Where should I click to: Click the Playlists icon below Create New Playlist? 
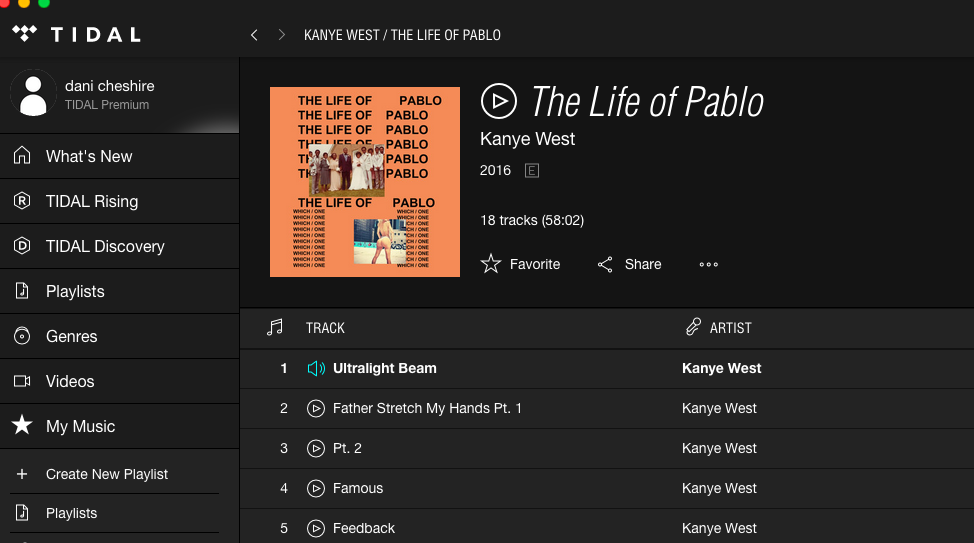pyautogui.click(x=22, y=513)
